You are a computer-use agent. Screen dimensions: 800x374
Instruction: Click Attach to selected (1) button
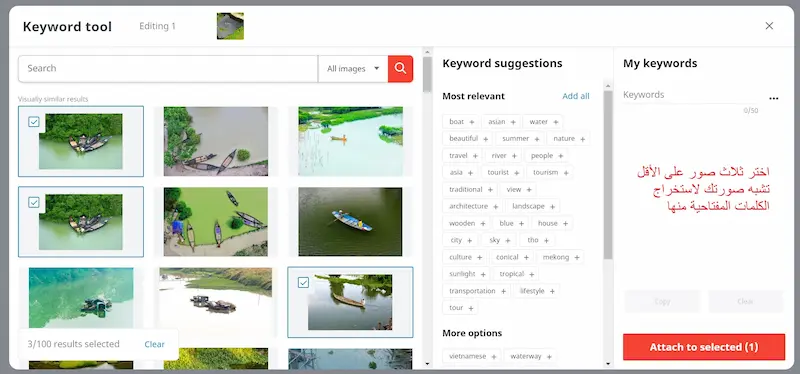(x=704, y=347)
